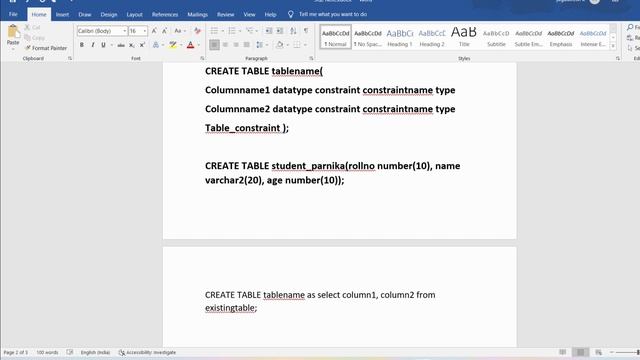
Task: Apply borders to paragraph
Action: pos(297,45)
